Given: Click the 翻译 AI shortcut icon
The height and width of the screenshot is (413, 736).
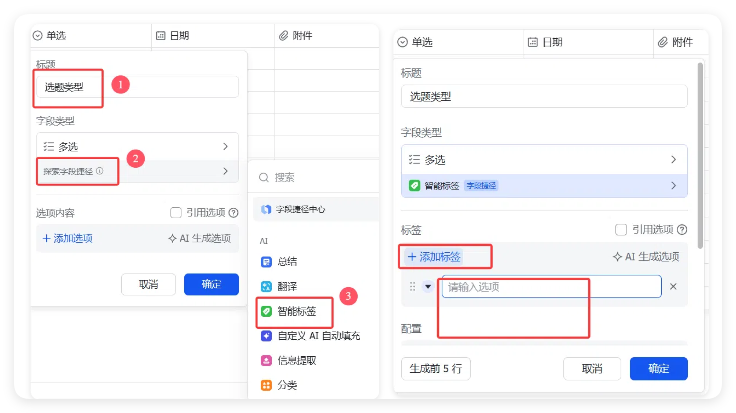Looking at the screenshot, I should click(x=266, y=286).
